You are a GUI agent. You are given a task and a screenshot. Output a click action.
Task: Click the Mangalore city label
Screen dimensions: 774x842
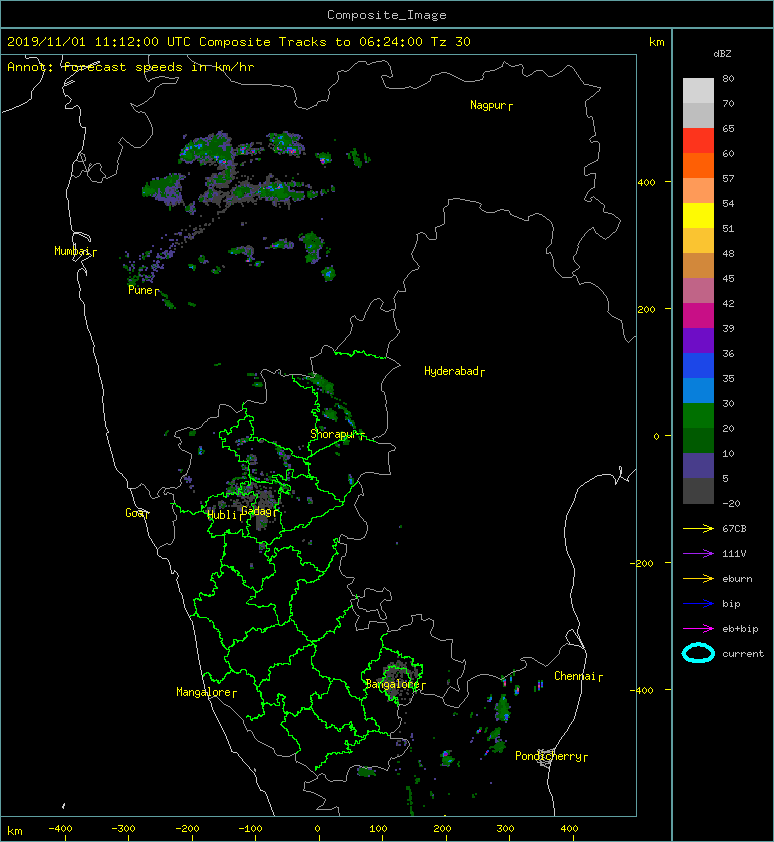tap(206, 693)
